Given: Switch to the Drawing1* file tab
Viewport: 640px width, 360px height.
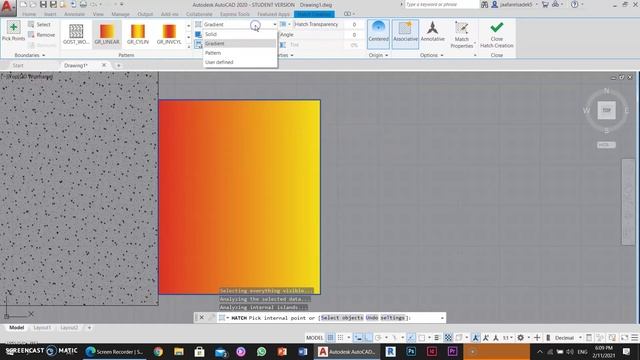Looking at the screenshot, I should [x=76, y=65].
